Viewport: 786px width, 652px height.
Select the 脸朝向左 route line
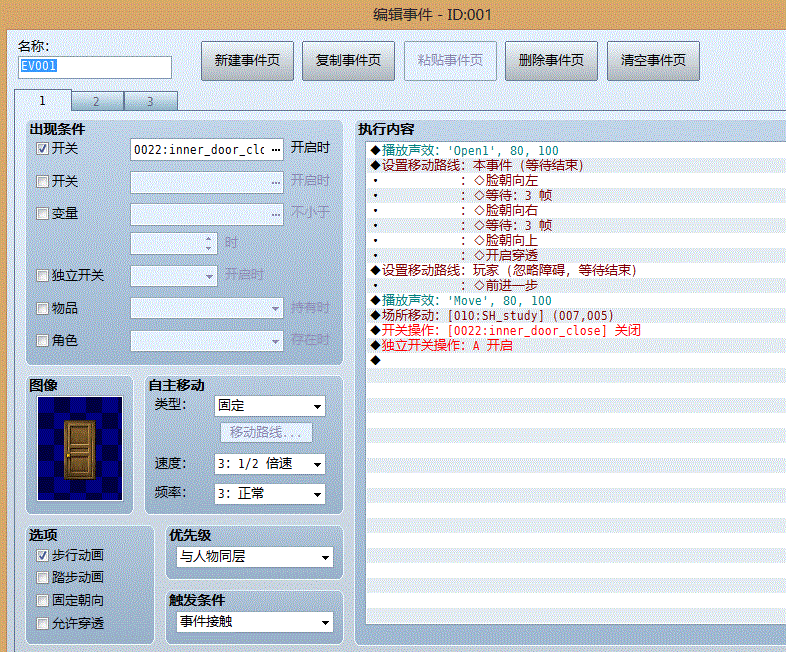[x=576, y=180]
